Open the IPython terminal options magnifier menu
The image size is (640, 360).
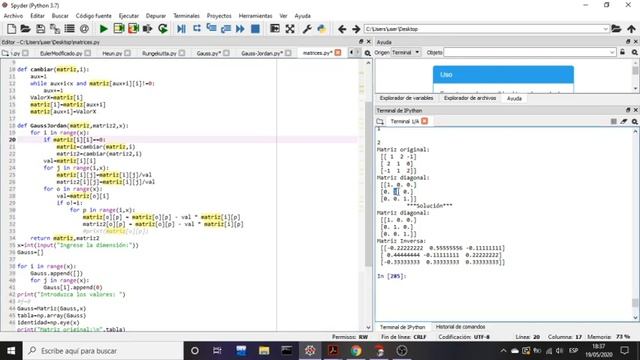click(x=635, y=121)
